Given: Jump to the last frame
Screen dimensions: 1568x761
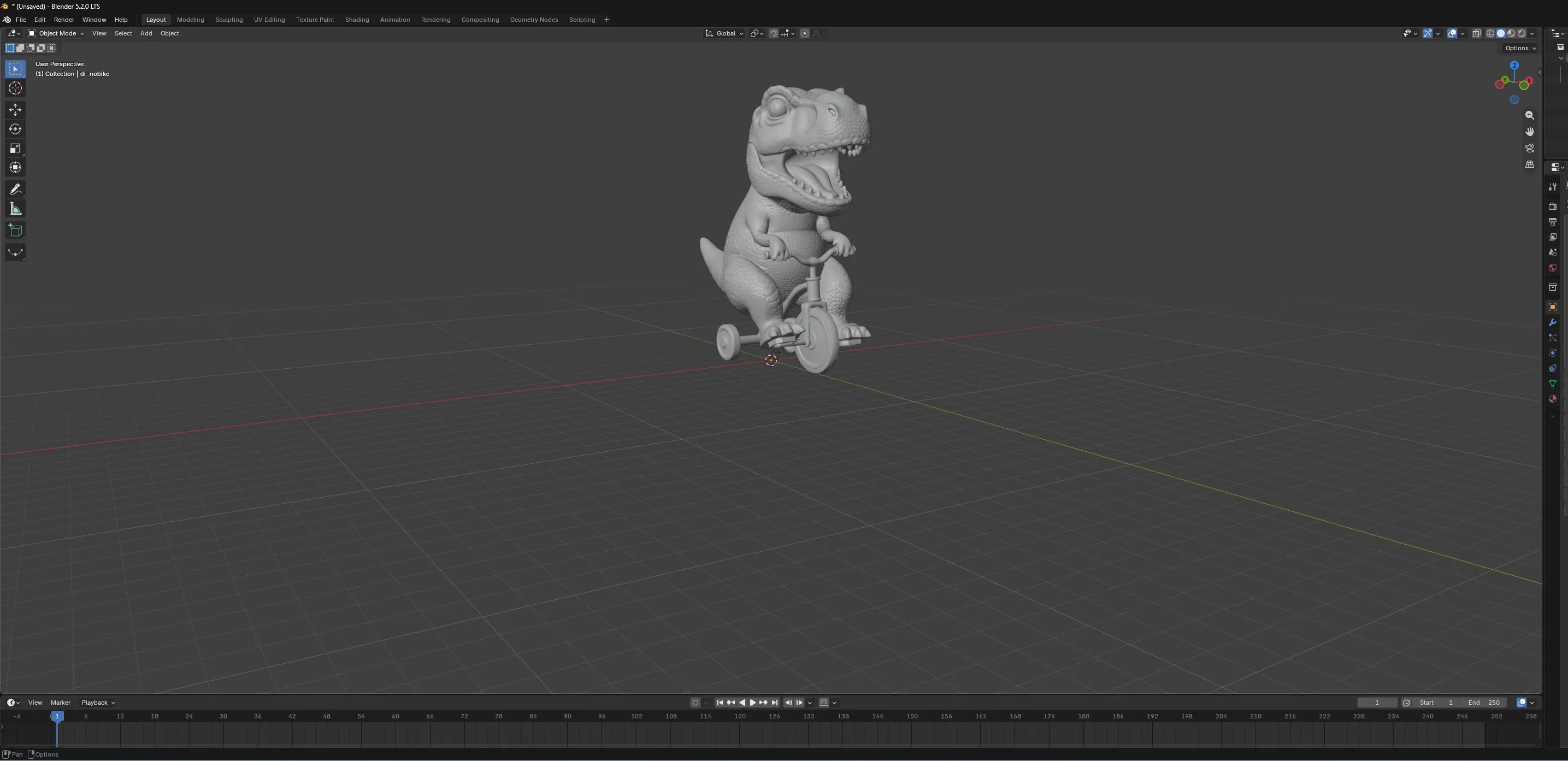Looking at the screenshot, I should pyautogui.click(x=775, y=703).
